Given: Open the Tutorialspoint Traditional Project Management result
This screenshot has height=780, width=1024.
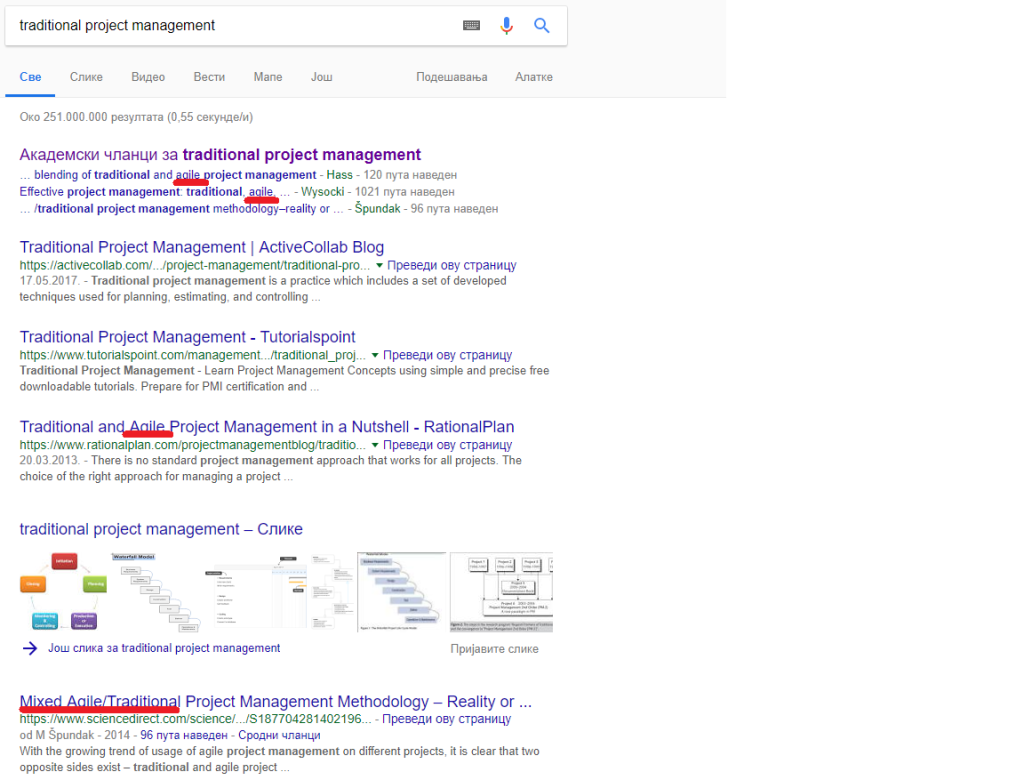Looking at the screenshot, I should point(187,337).
